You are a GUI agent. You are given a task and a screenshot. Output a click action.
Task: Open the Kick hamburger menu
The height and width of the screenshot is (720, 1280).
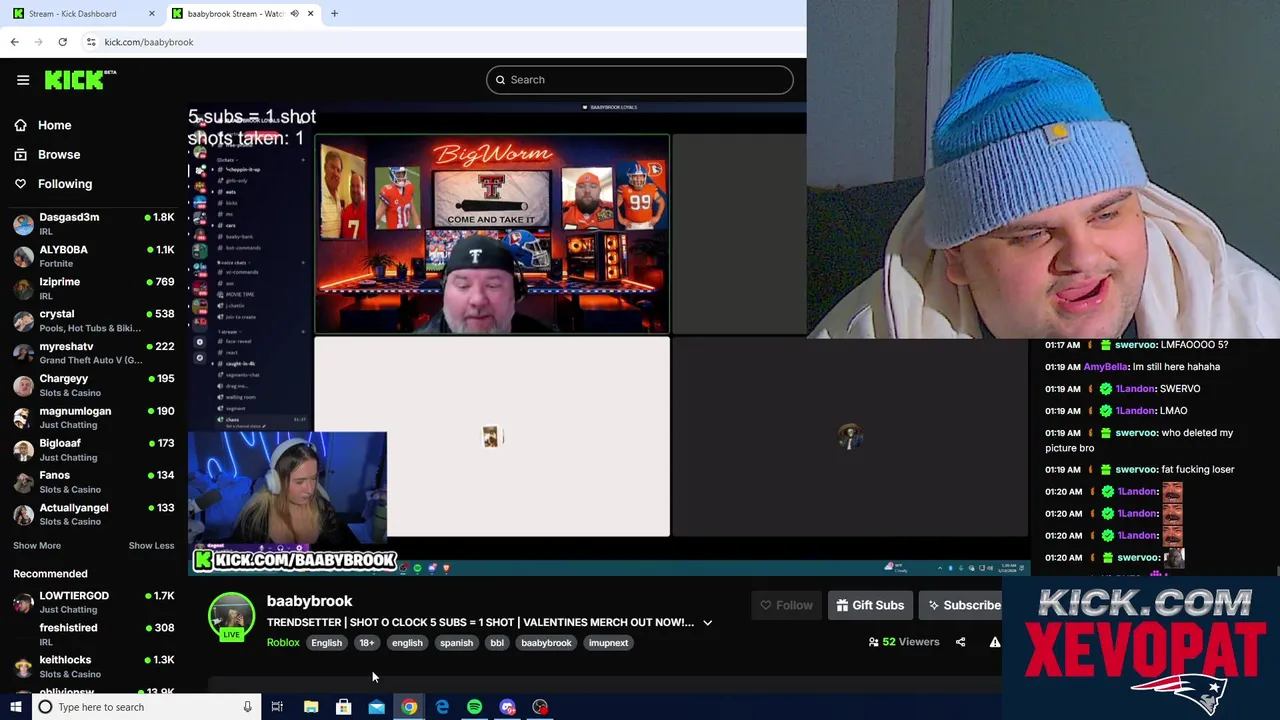click(x=23, y=80)
